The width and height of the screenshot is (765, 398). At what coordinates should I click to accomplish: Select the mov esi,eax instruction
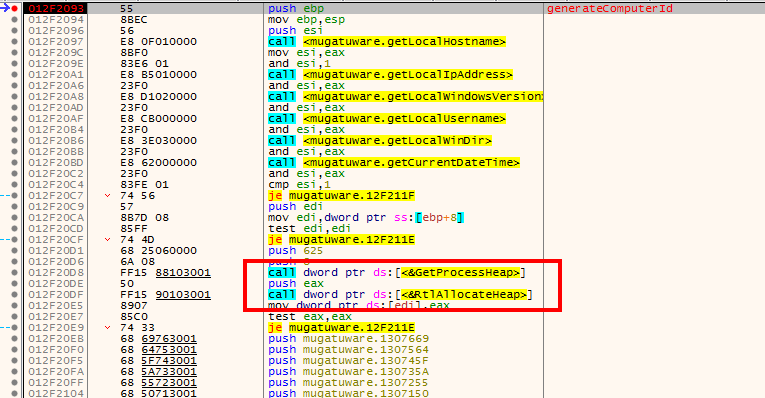pos(306,53)
